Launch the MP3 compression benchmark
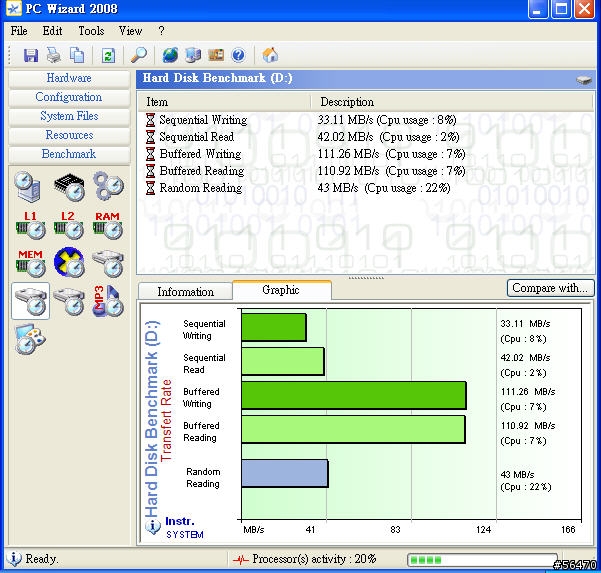The height and width of the screenshot is (573, 601). [108, 301]
